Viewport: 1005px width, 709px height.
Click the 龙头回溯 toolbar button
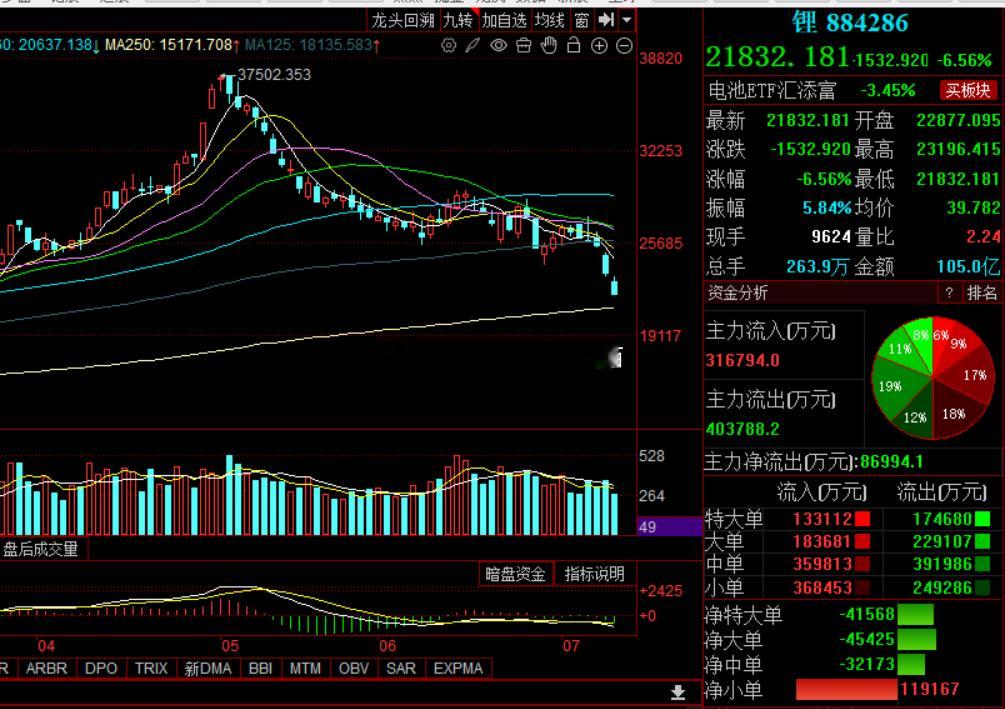tap(403, 21)
